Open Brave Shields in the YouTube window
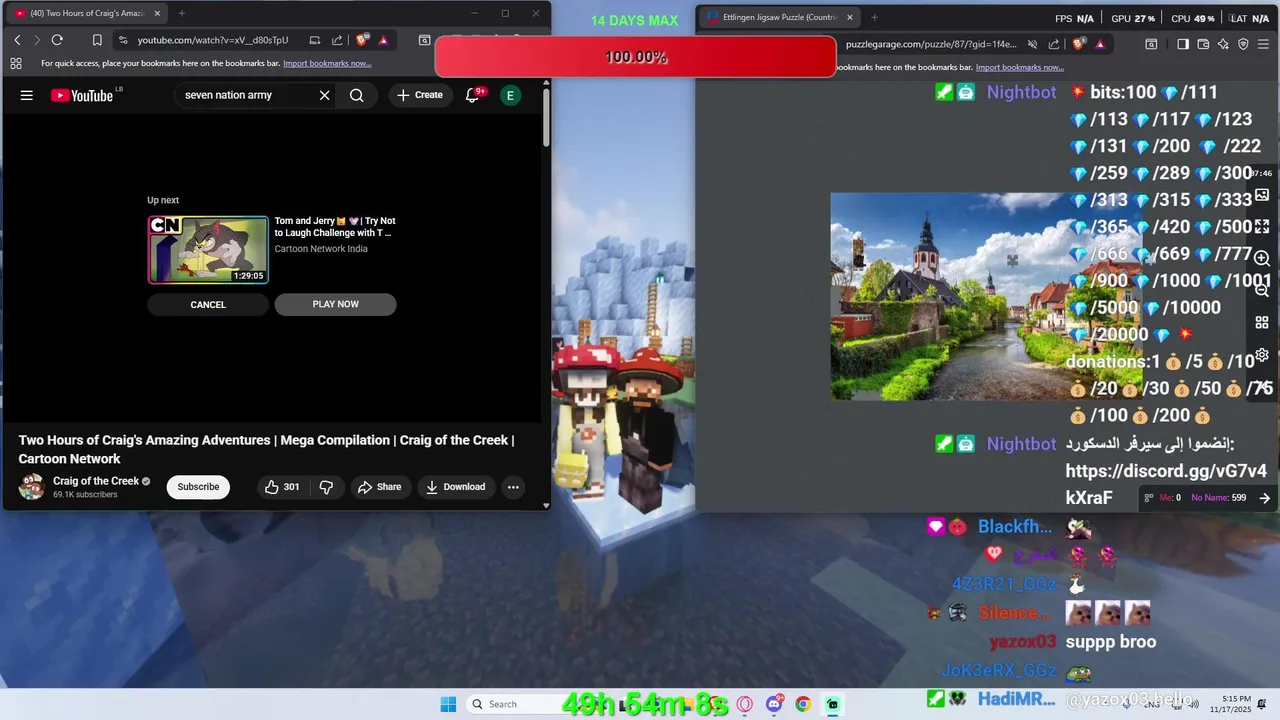 click(362, 40)
